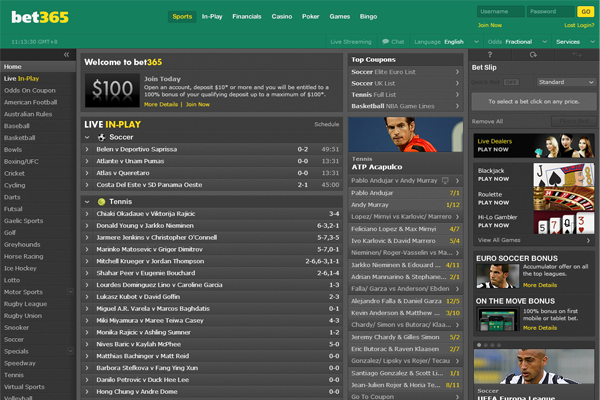
Task: Open American Football in sidebar
Action: click(31, 102)
